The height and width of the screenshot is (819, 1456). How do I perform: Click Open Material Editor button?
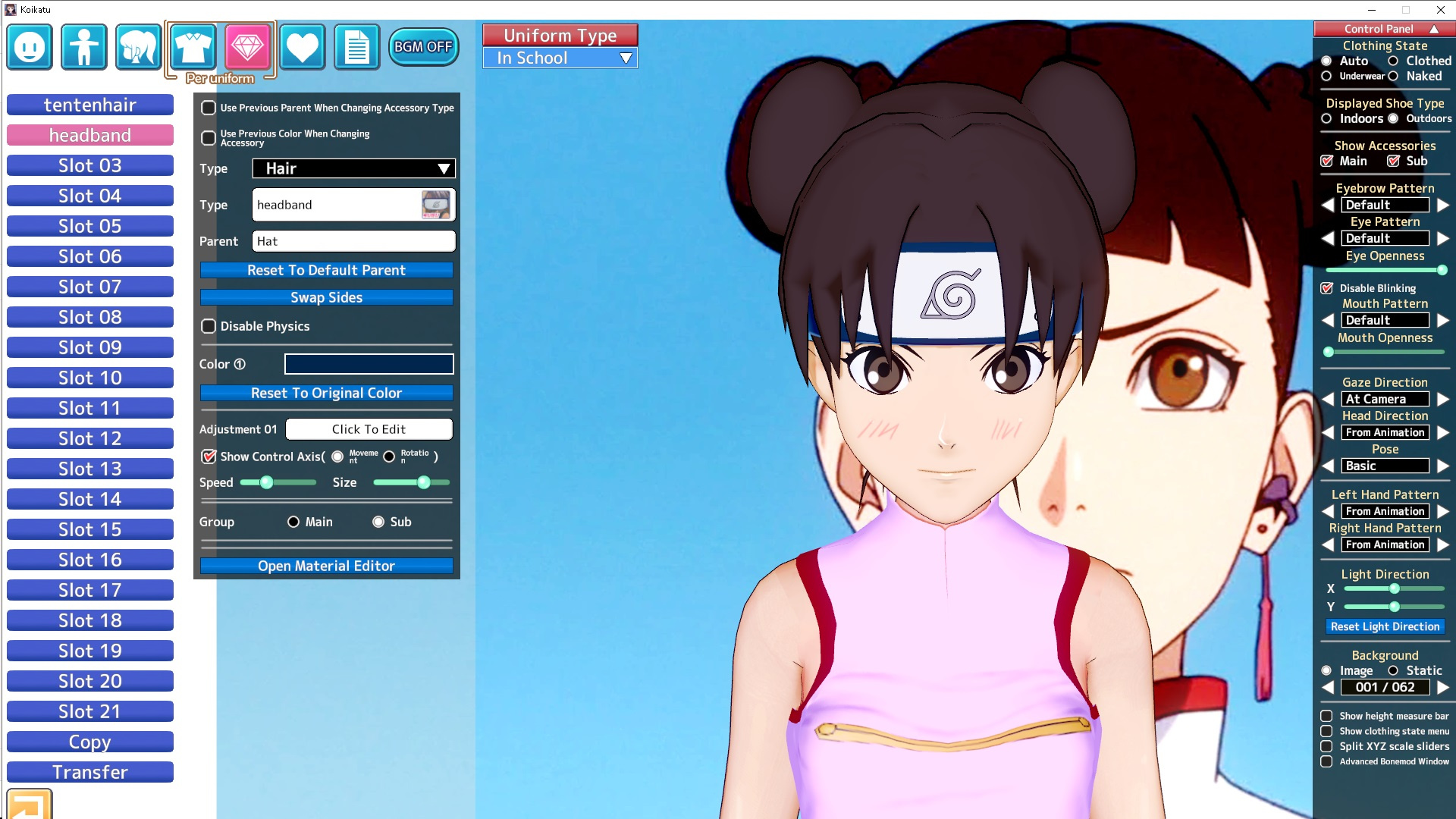327,566
